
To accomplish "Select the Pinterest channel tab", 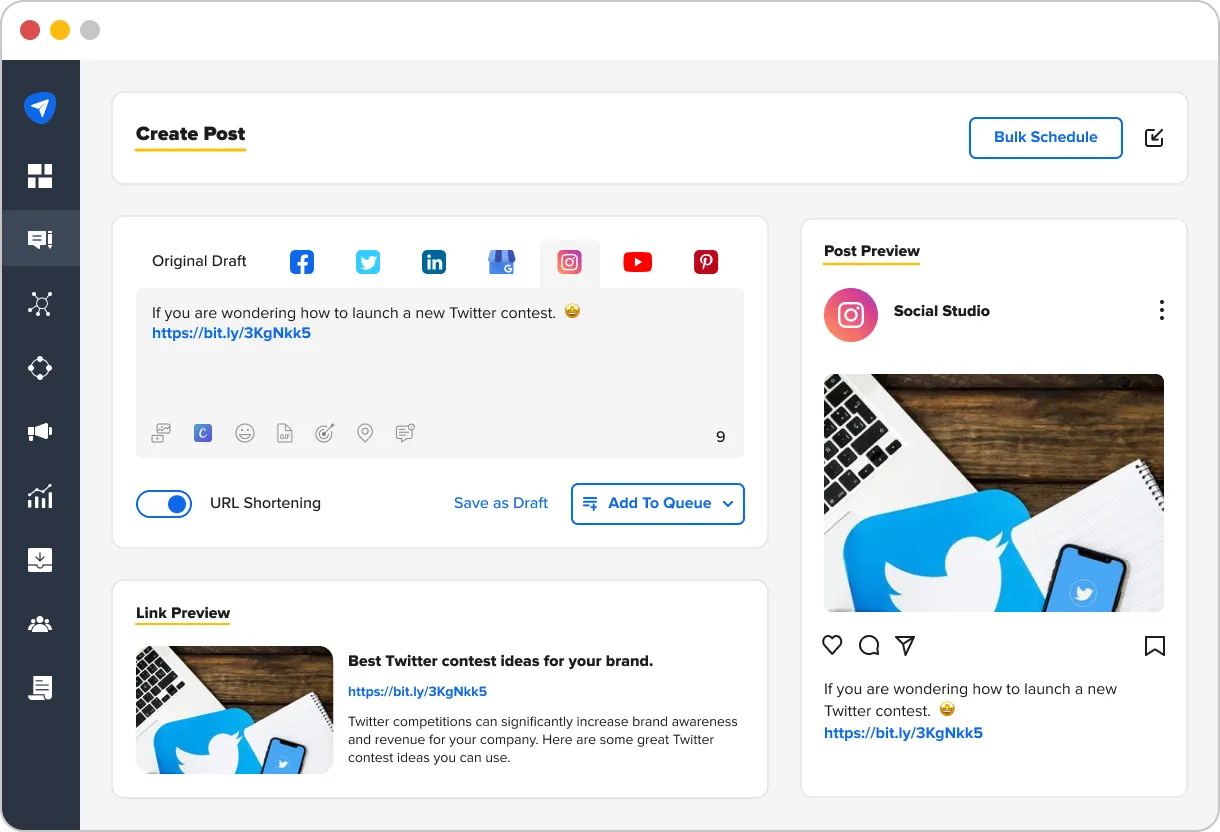I will pos(705,261).
